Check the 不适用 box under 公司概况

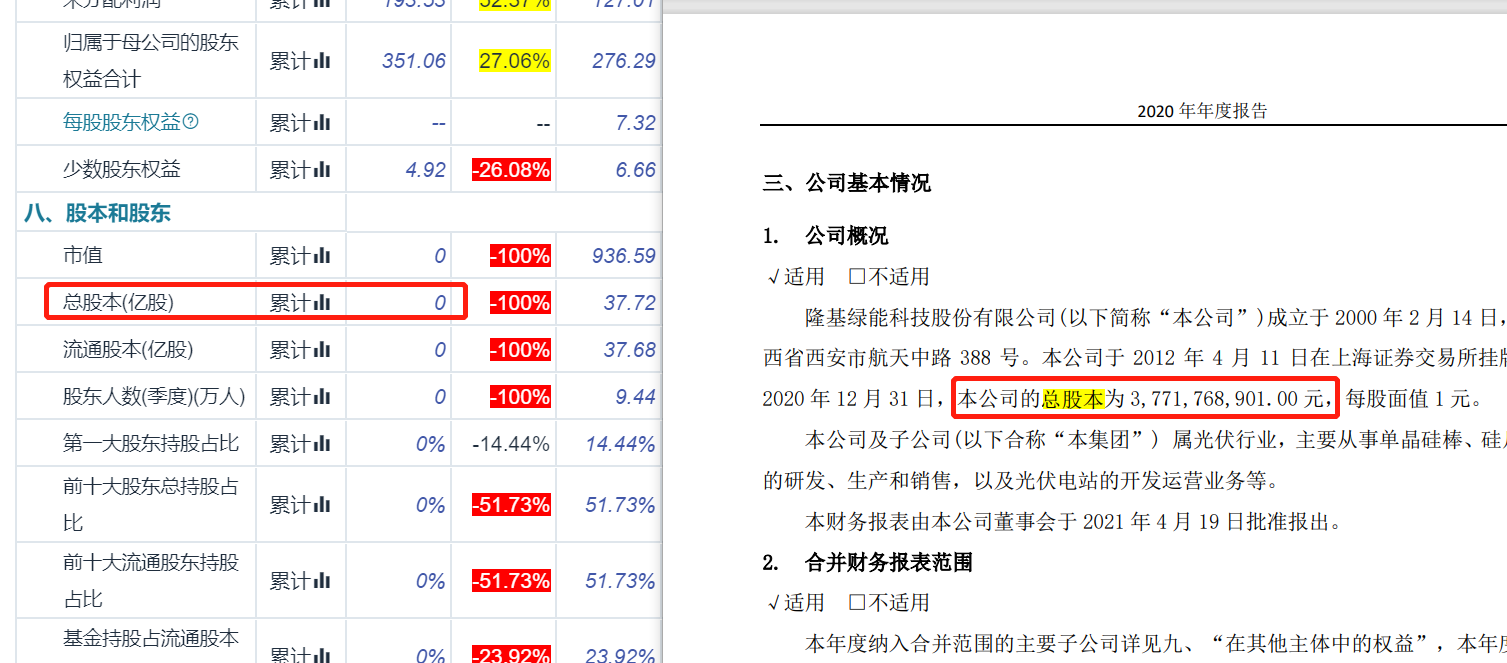[857, 277]
